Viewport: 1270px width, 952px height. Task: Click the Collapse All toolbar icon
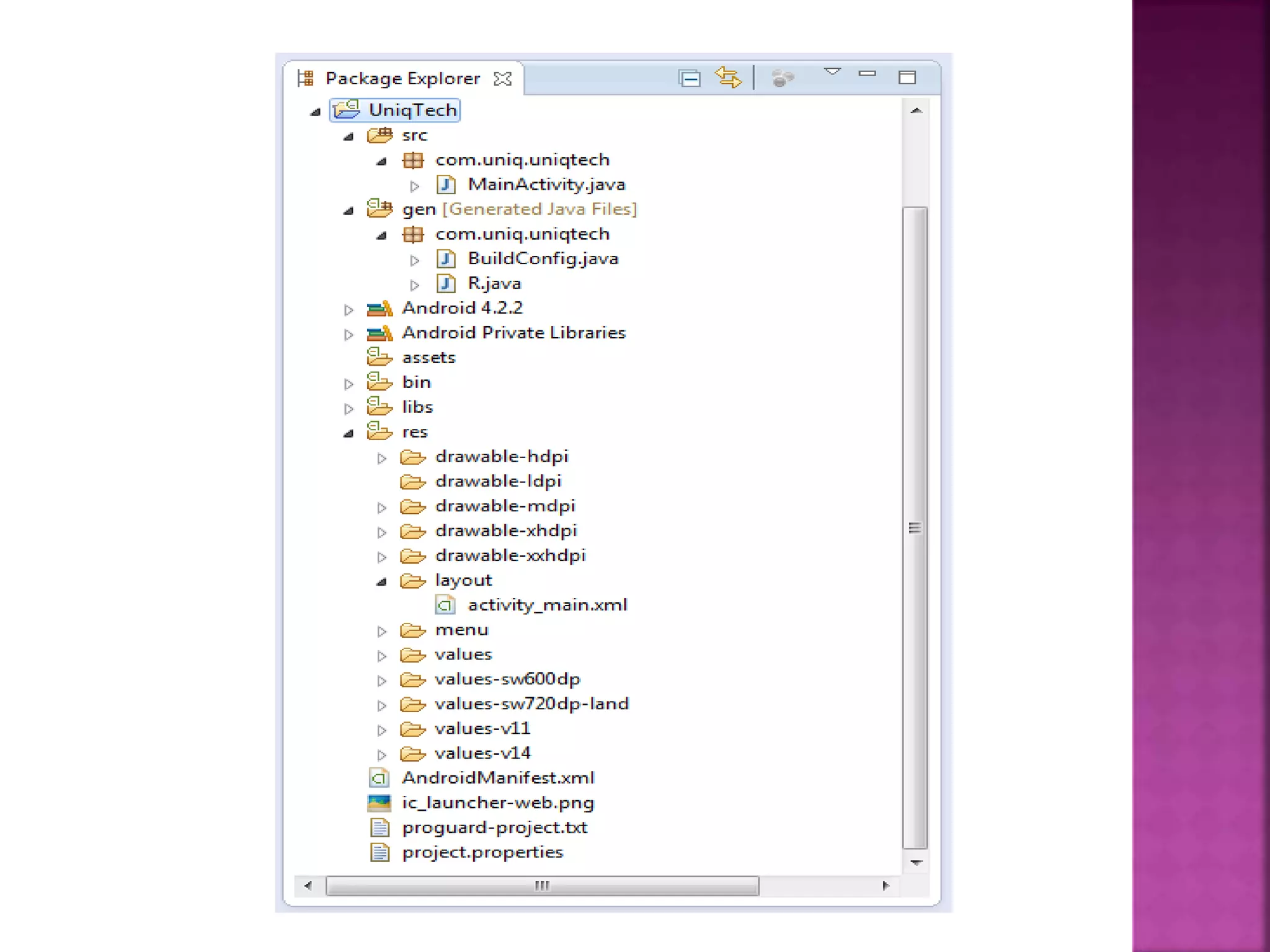tap(690, 79)
